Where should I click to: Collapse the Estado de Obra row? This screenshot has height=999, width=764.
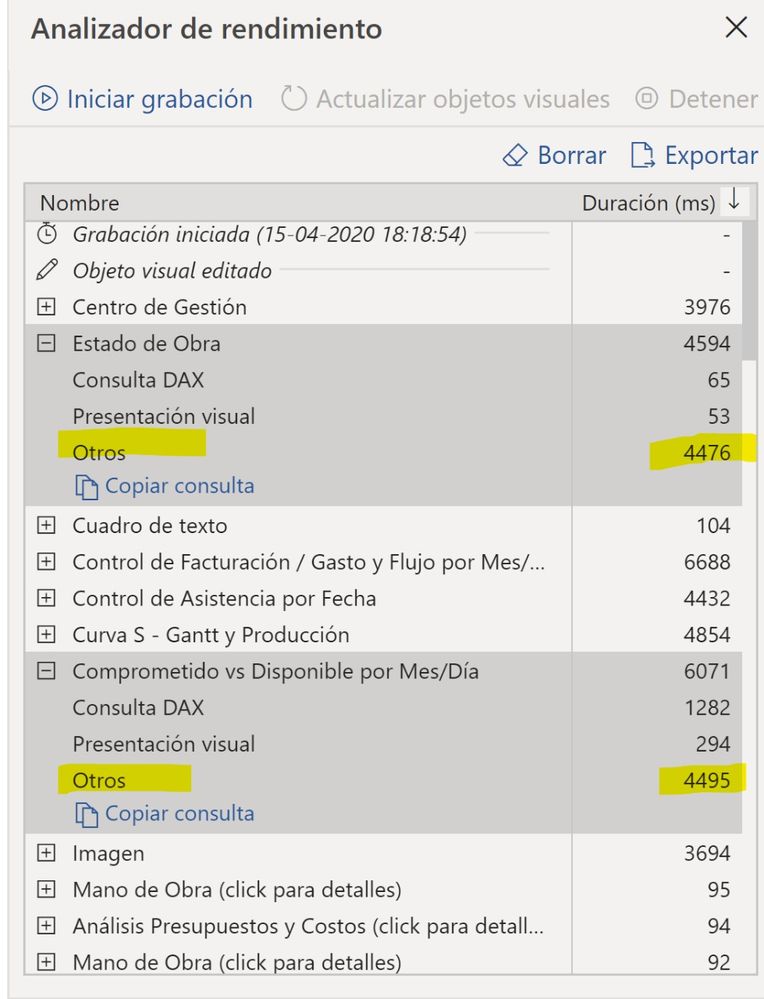coord(46,343)
